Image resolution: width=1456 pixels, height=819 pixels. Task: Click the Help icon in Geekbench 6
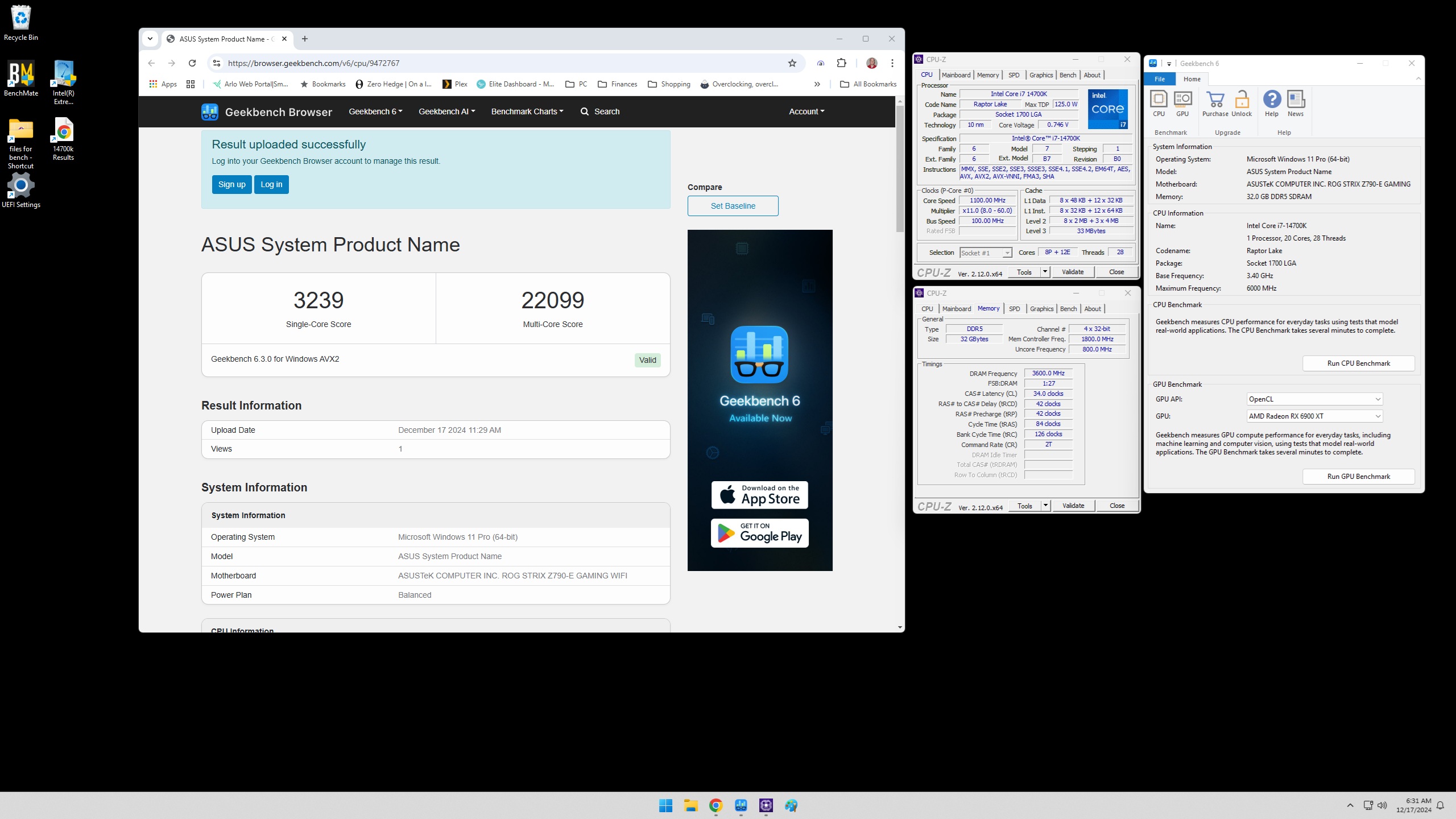(x=1272, y=104)
